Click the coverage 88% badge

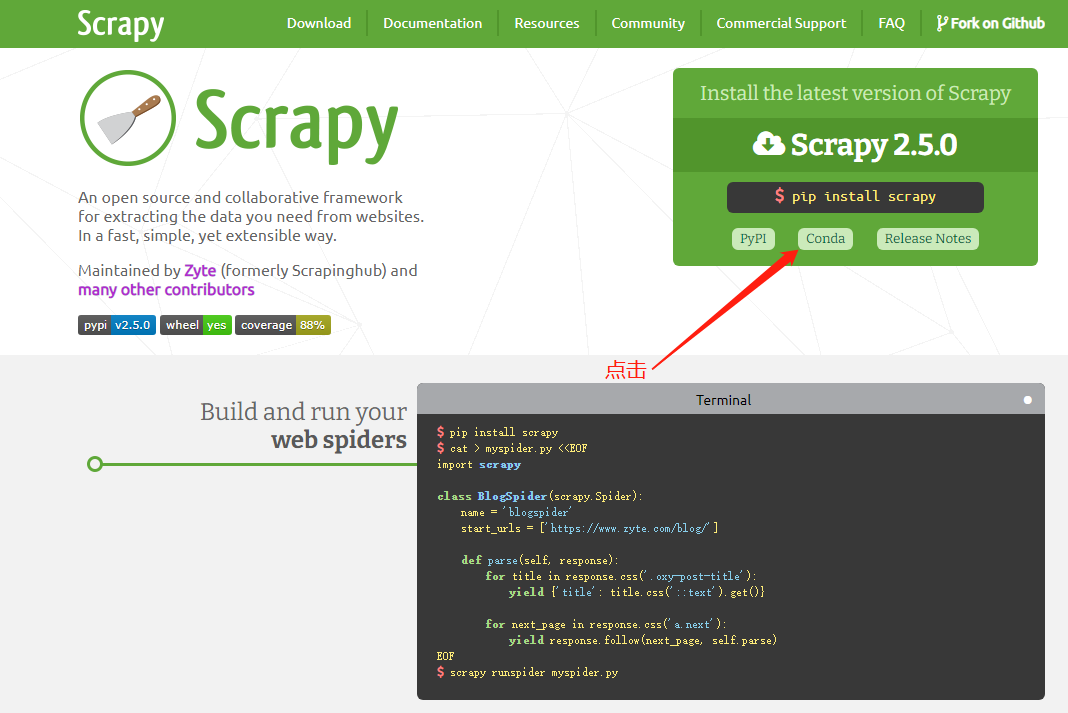283,324
